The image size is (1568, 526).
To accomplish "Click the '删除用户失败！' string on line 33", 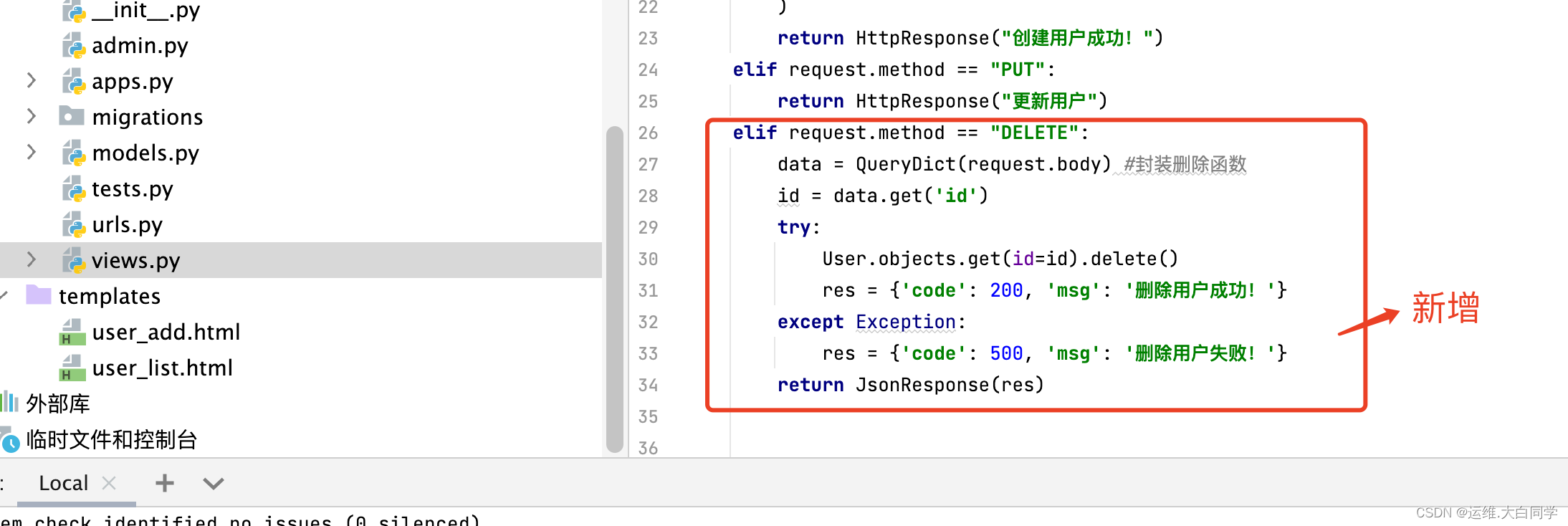I will pos(1200,353).
